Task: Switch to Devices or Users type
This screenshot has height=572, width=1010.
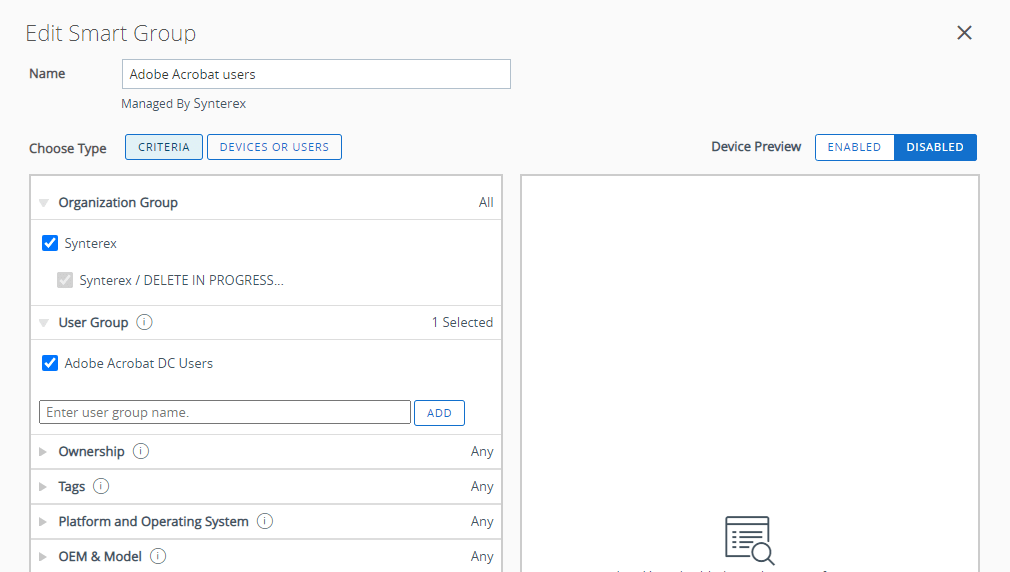Action: click(x=274, y=147)
